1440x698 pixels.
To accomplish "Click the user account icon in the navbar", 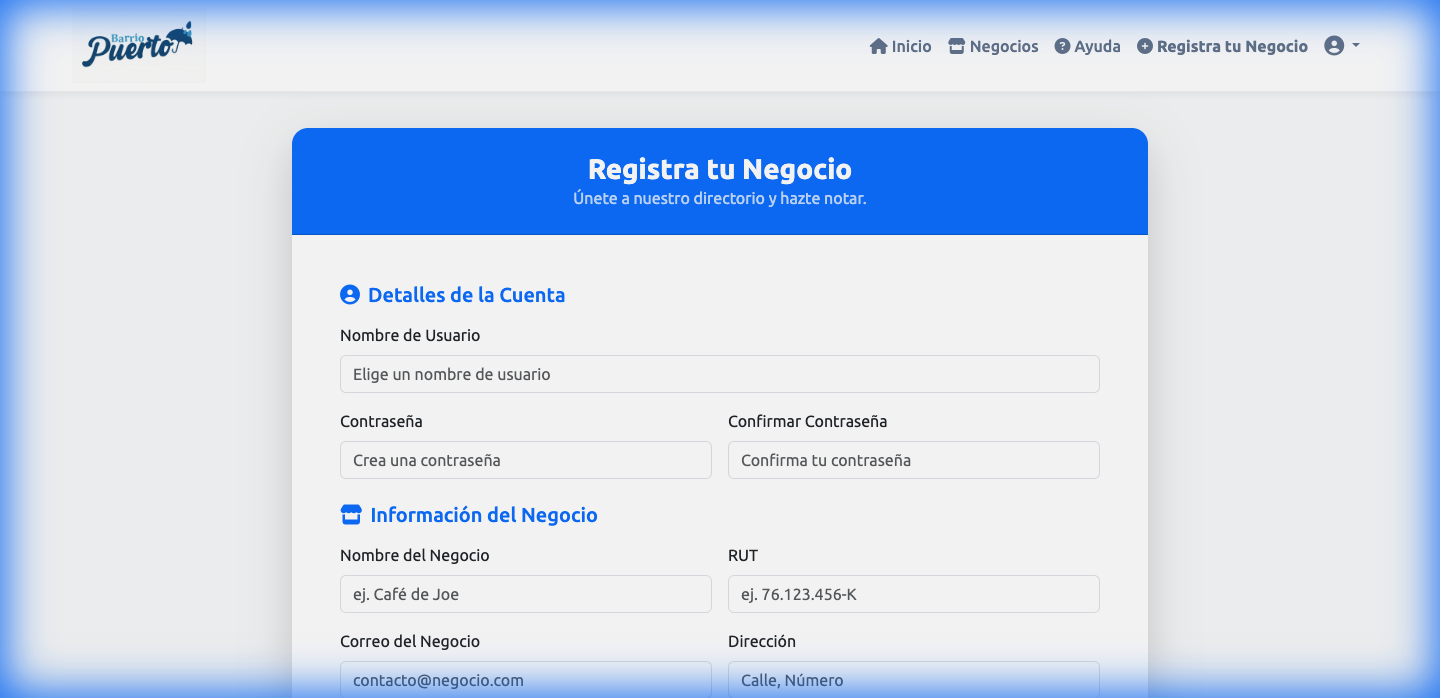I will coord(1335,44).
